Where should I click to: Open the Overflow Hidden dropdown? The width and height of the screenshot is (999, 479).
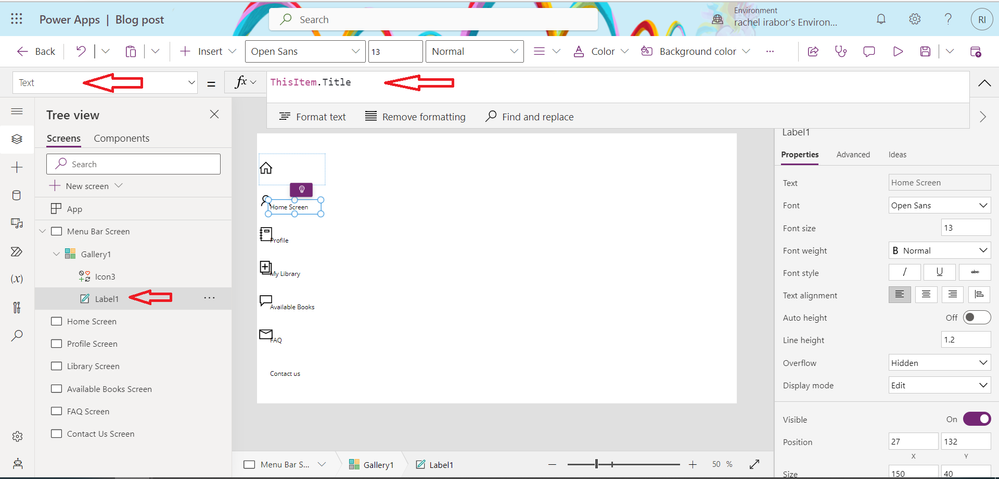pos(939,362)
